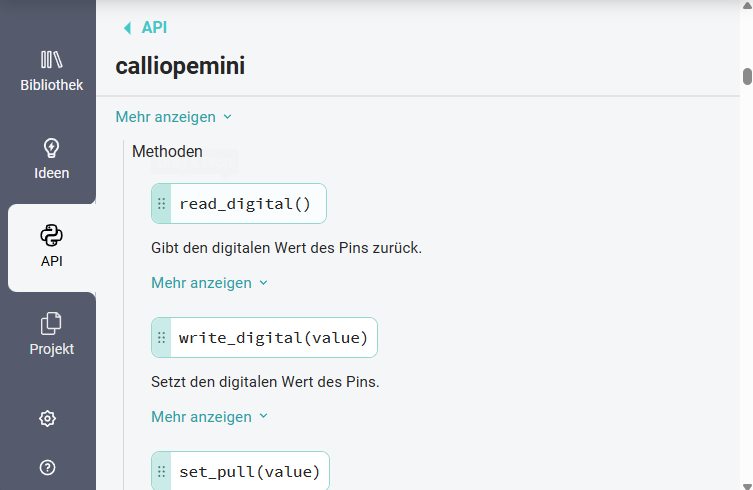Click the back arrow beside API
753x490 pixels.
126,28
